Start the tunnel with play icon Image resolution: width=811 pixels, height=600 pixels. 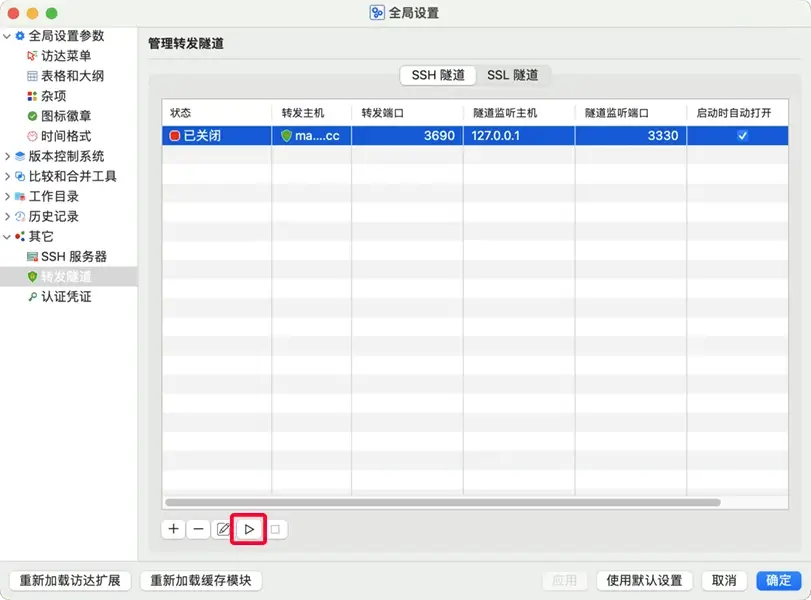coord(248,528)
